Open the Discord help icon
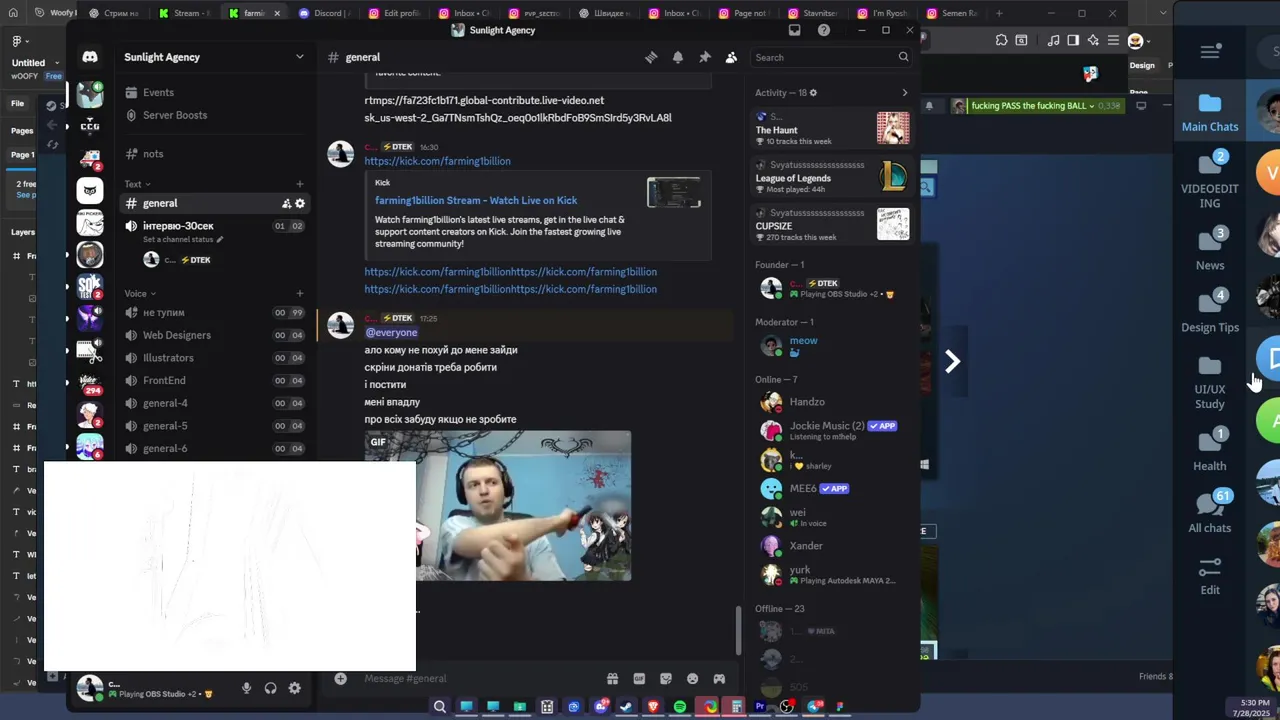Viewport: 1280px width, 720px height. pos(824,30)
